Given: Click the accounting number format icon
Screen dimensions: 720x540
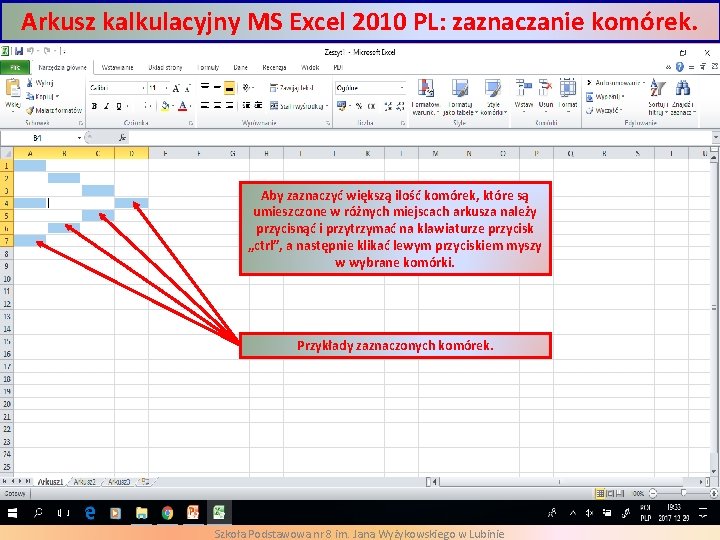Looking at the screenshot, I should click(341, 106).
